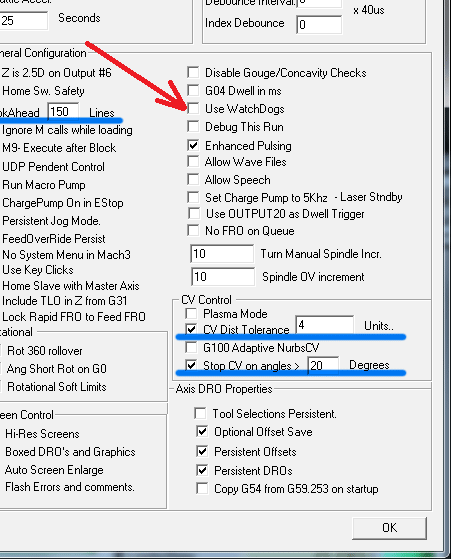Image resolution: width=451 pixels, height=559 pixels.
Task: Turn on Allow Speech checkbox
Action: (x=193, y=179)
